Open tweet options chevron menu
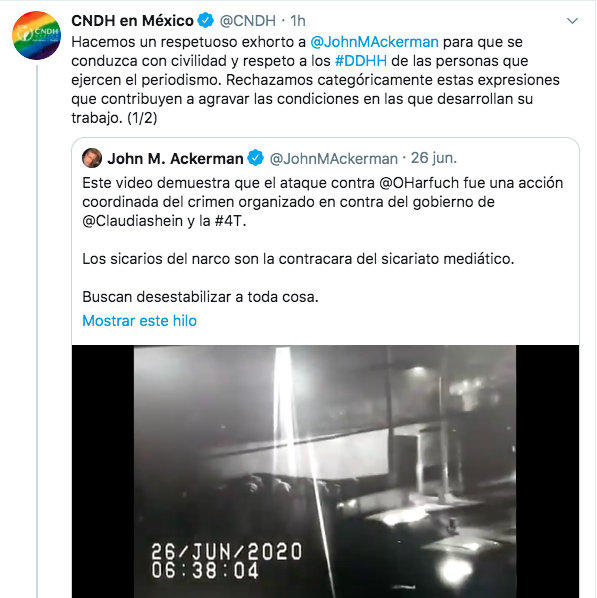Viewport: 597px width, 598px height. (x=572, y=21)
